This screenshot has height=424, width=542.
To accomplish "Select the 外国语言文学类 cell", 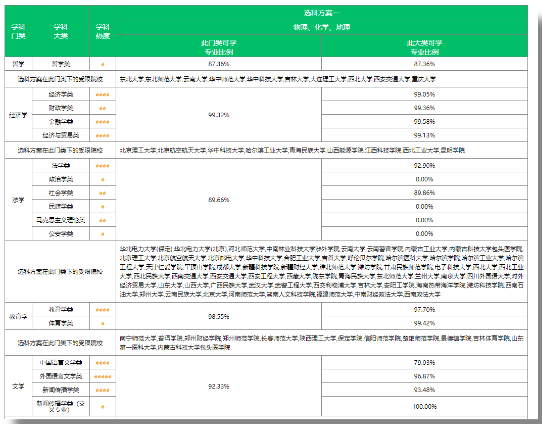I will (60, 376).
